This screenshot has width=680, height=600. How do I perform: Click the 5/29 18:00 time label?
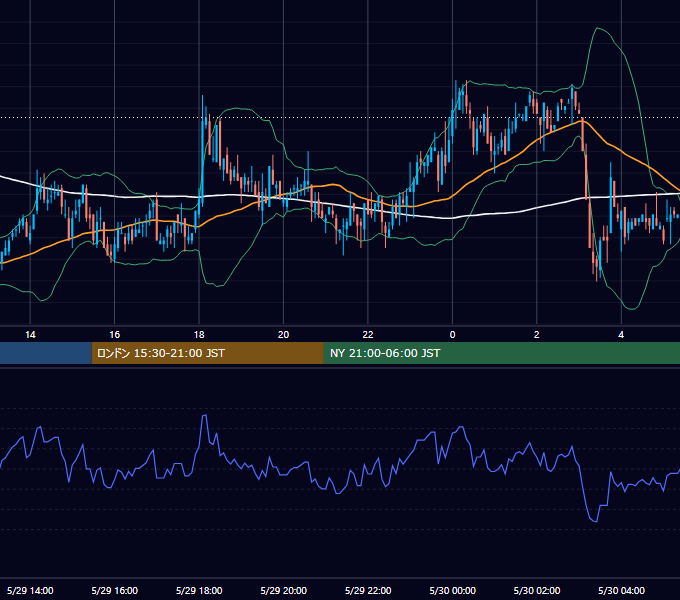(x=199, y=590)
